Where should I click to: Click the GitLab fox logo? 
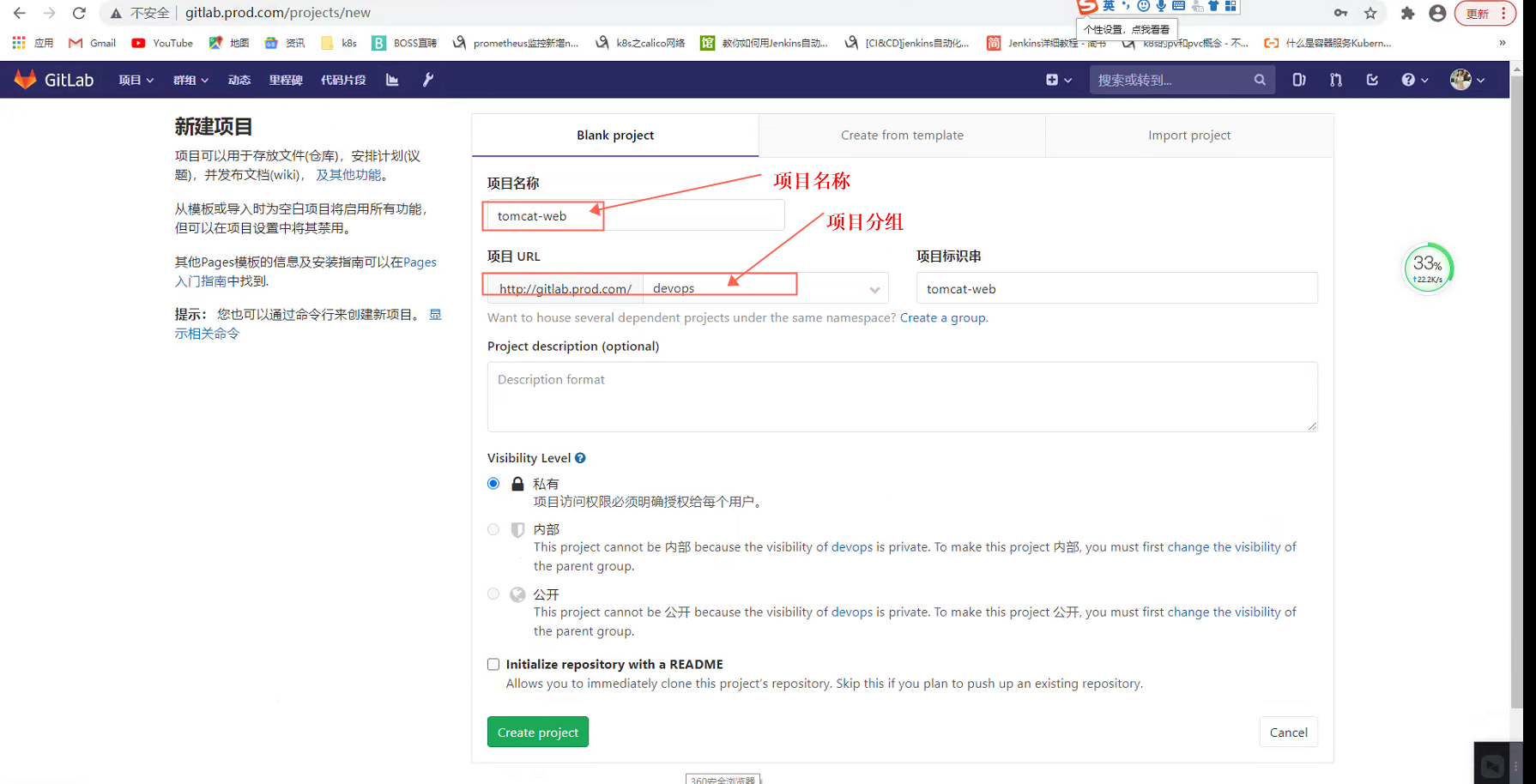coord(25,79)
